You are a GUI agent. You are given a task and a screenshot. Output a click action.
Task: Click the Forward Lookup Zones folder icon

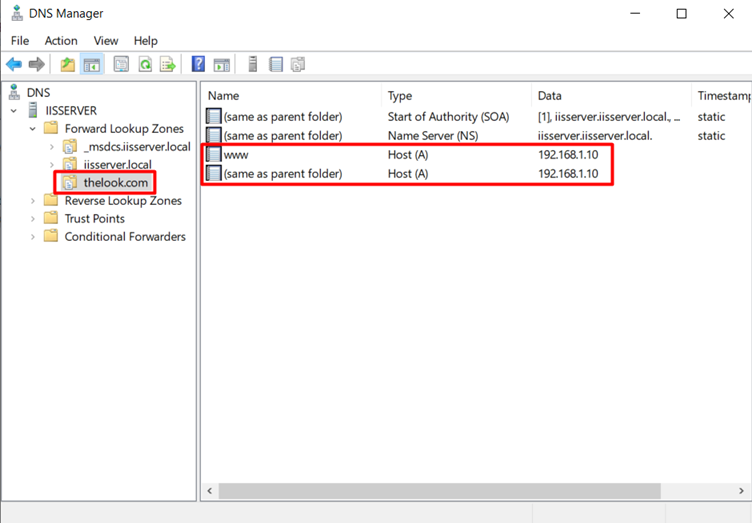coord(50,128)
